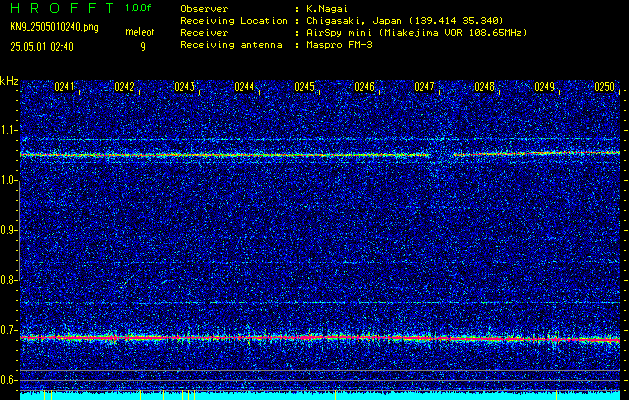Viewport: 629px width, 400px height.
Task: Select the Maspro FM-3 antenna text
Action: tap(339, 45)
